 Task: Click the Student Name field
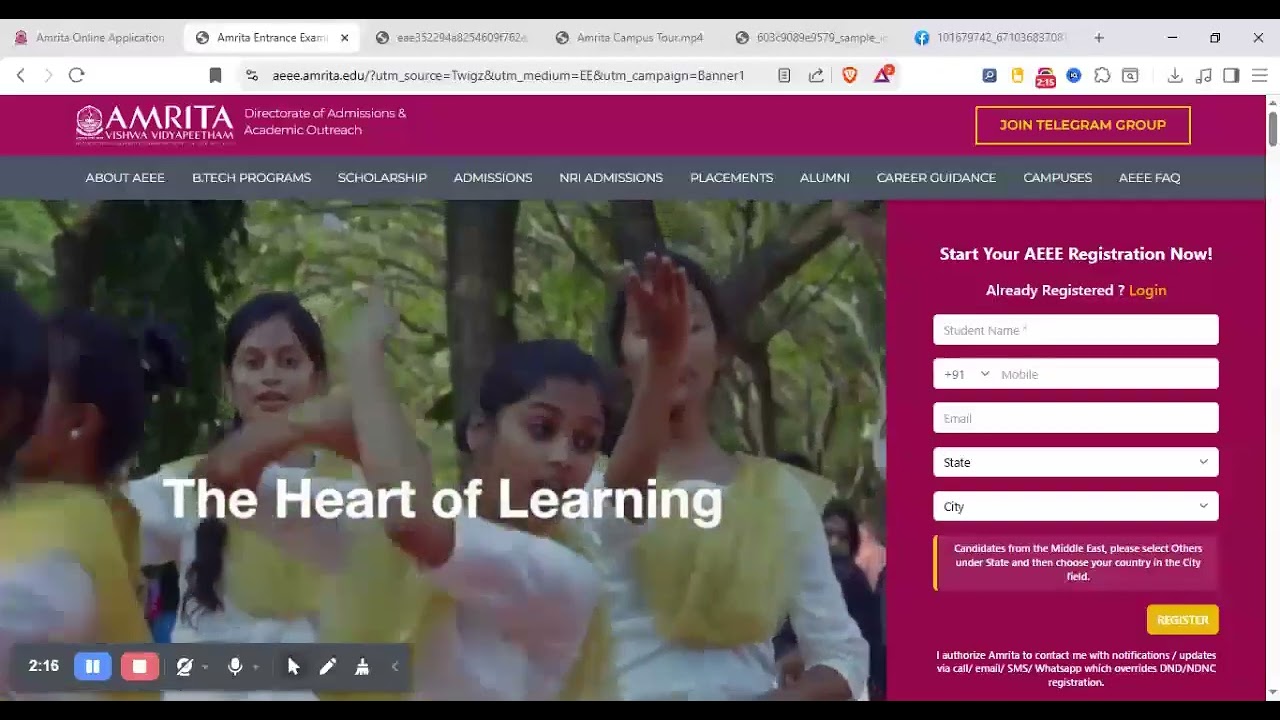(1076, 330)
